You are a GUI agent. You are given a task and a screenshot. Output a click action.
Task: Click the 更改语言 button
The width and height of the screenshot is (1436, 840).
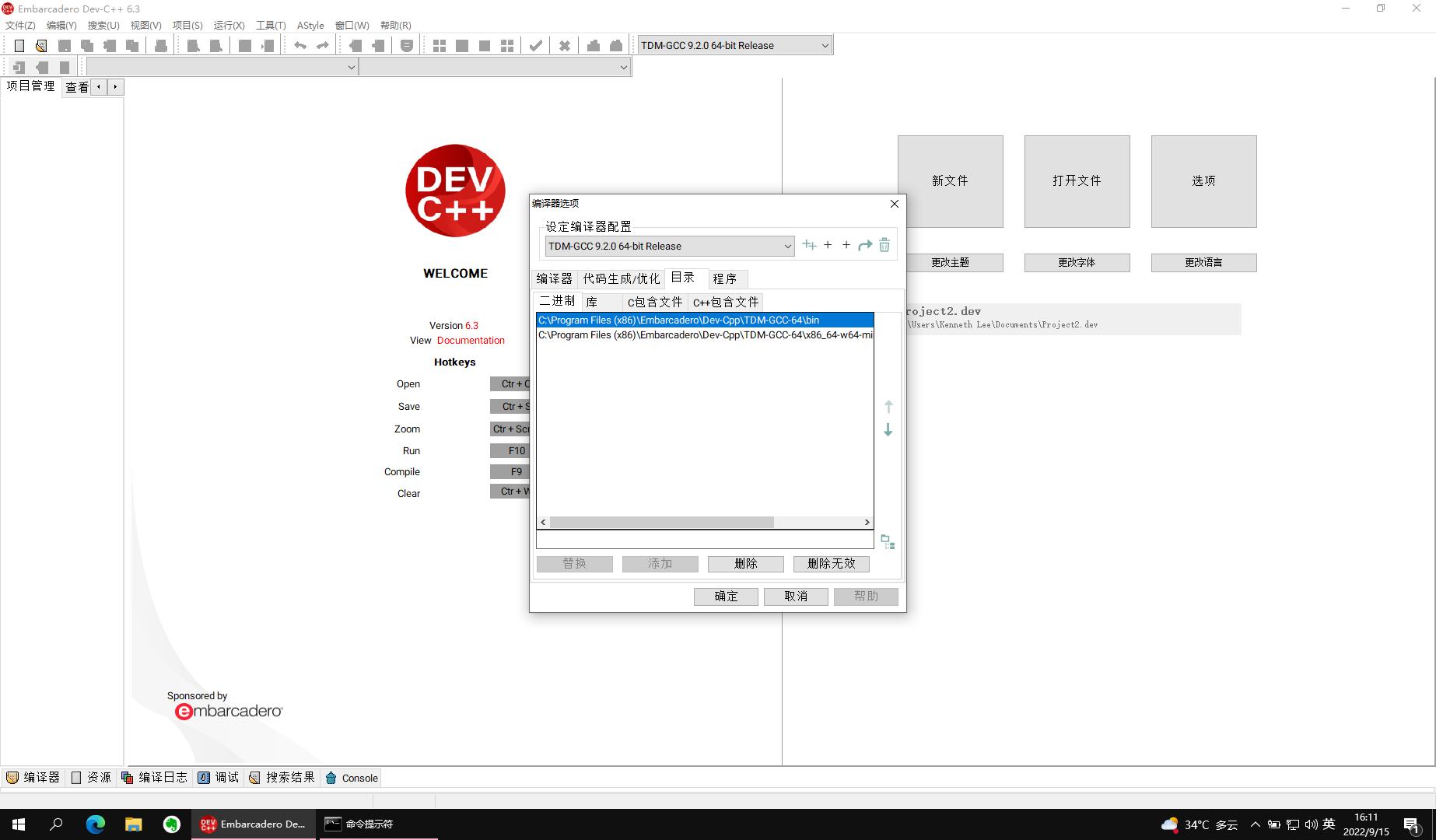(1203, 263)
